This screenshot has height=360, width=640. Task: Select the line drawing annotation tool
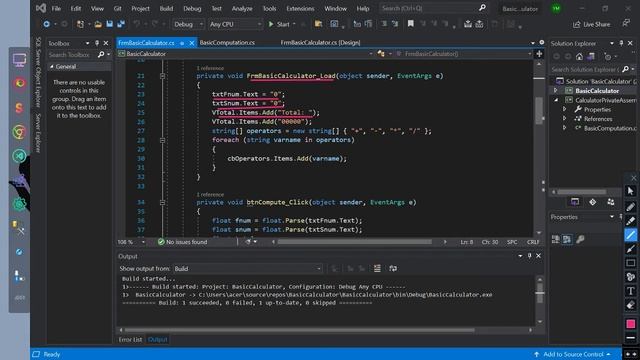pos(631,235)
